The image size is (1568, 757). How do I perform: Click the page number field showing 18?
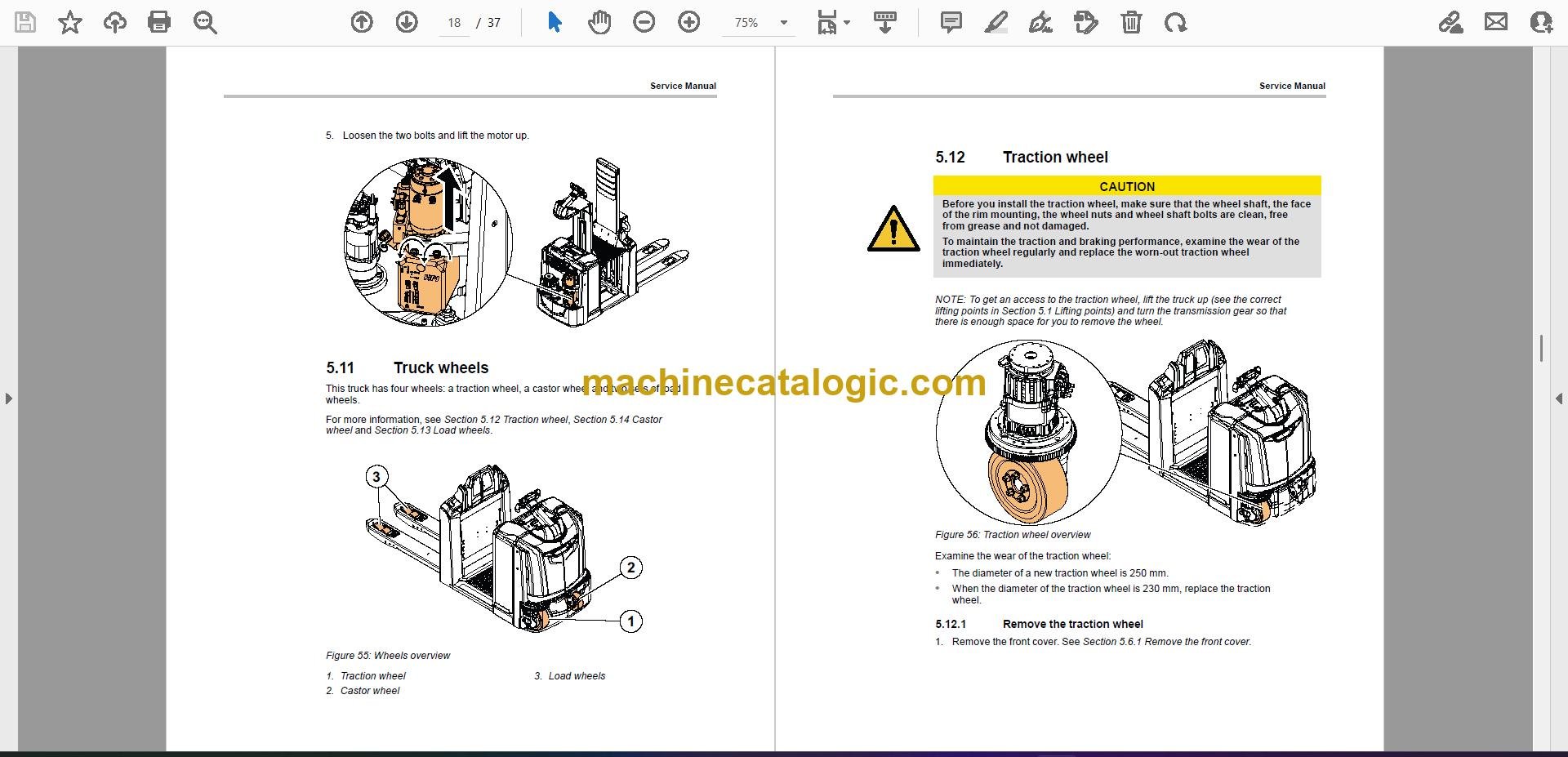(x=455, y=23)
